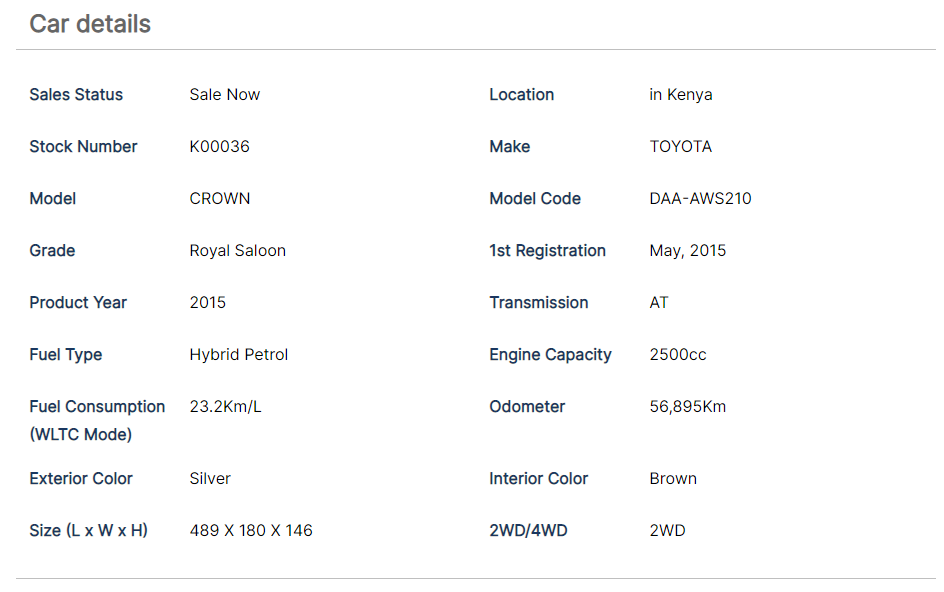Screen dimensions: 944x592
Task: Click the May, 2015 registration date
Action: click(x=687, y=251)
